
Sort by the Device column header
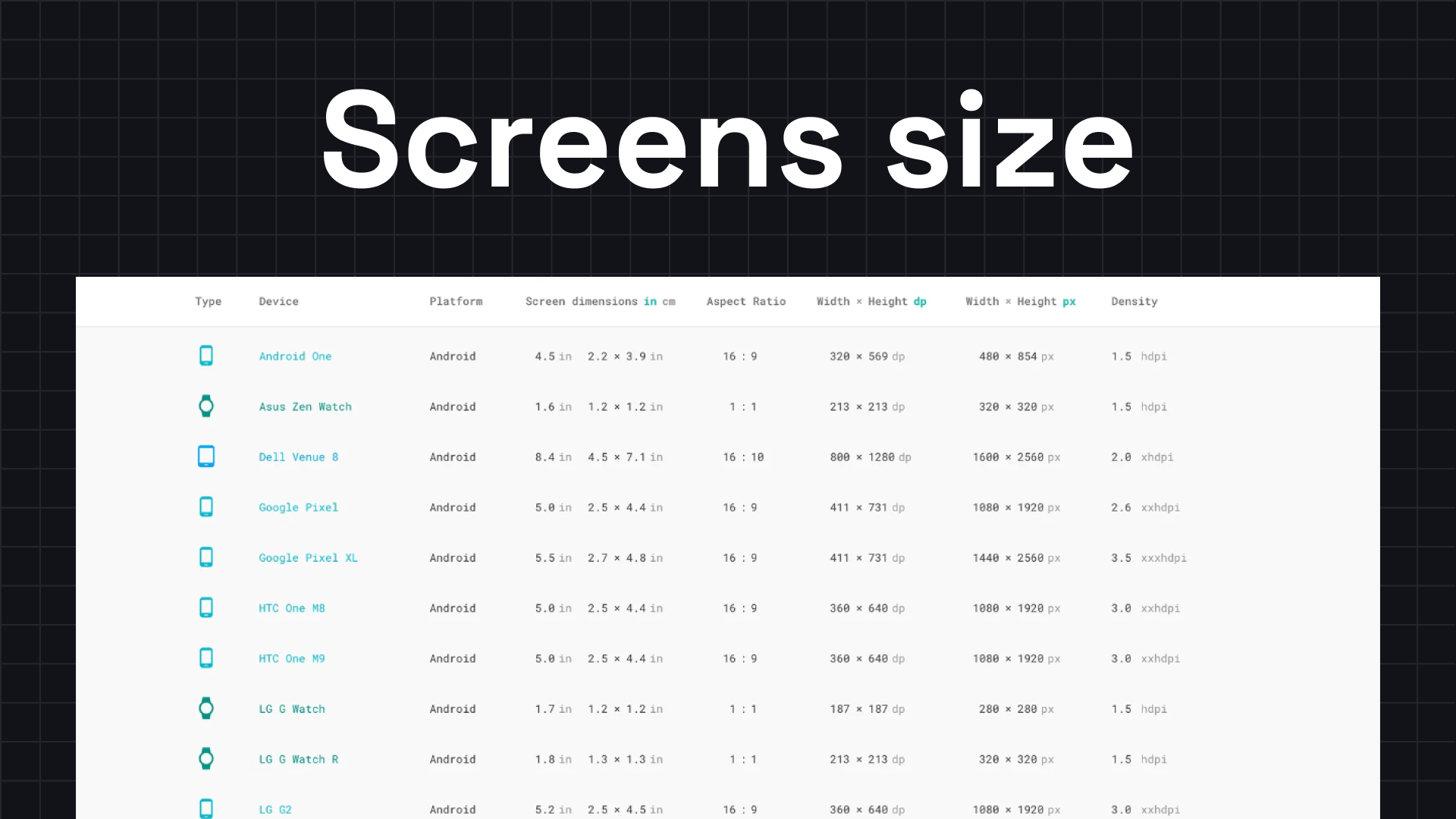tap(278, 302)
